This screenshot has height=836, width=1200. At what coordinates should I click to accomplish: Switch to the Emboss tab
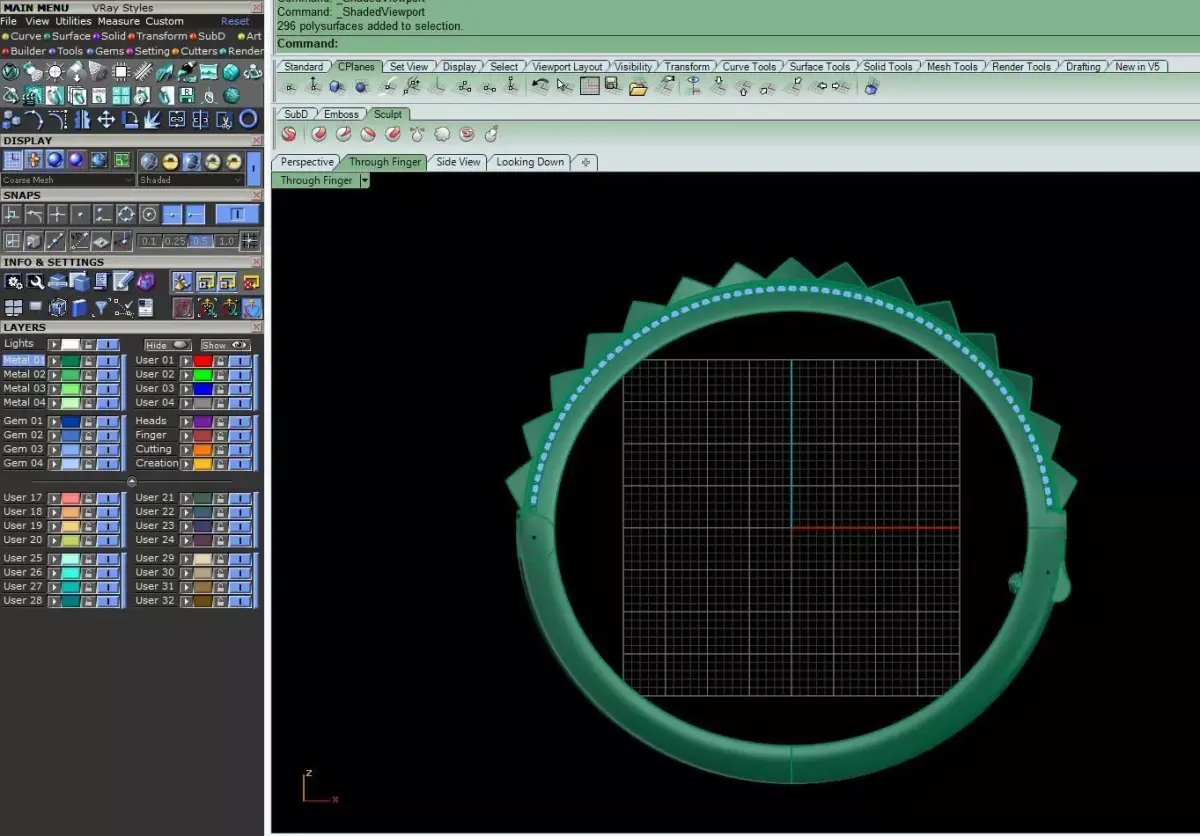click(341, 115)
